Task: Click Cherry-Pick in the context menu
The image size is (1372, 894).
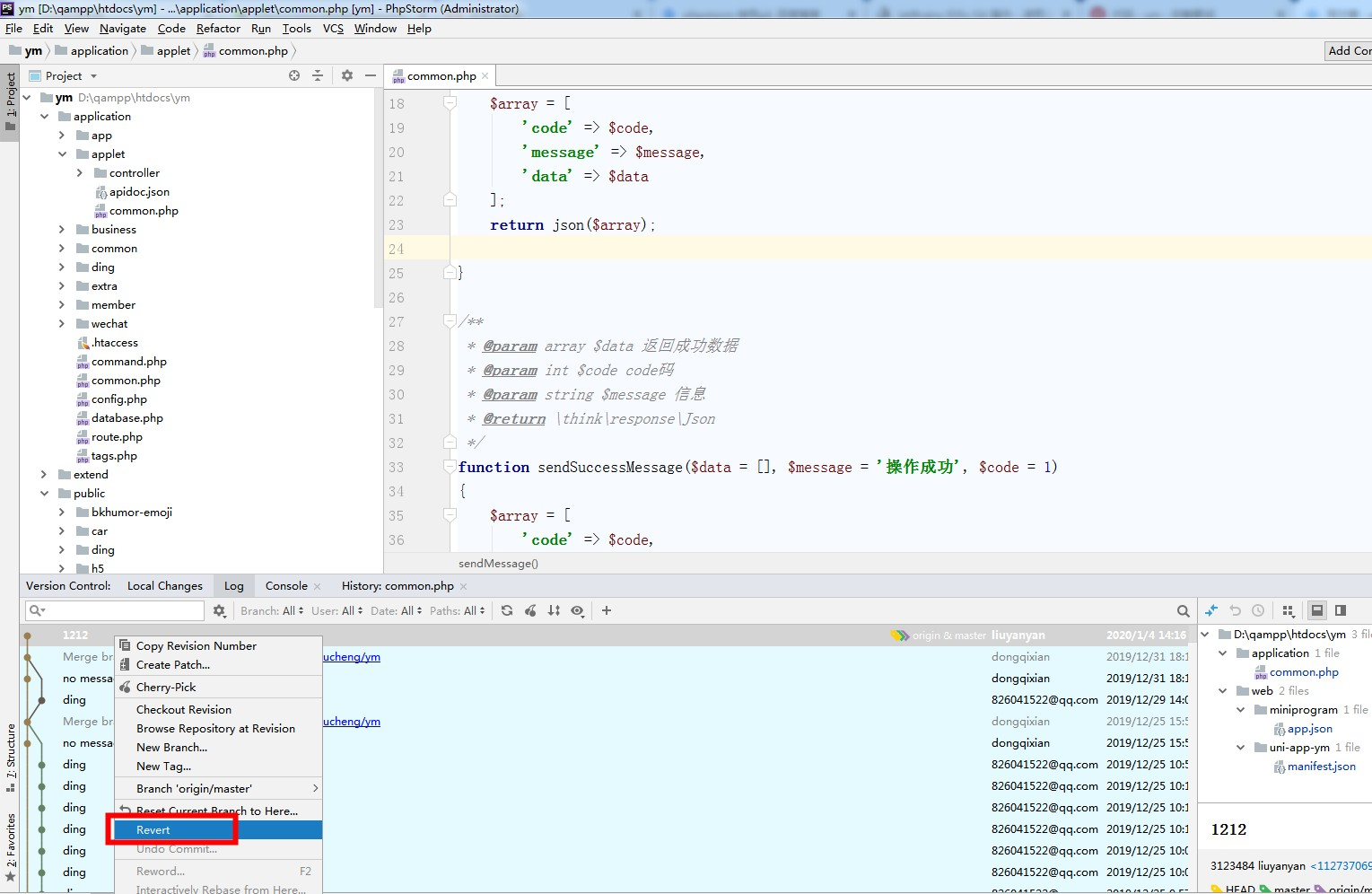Action: [166, 688]
